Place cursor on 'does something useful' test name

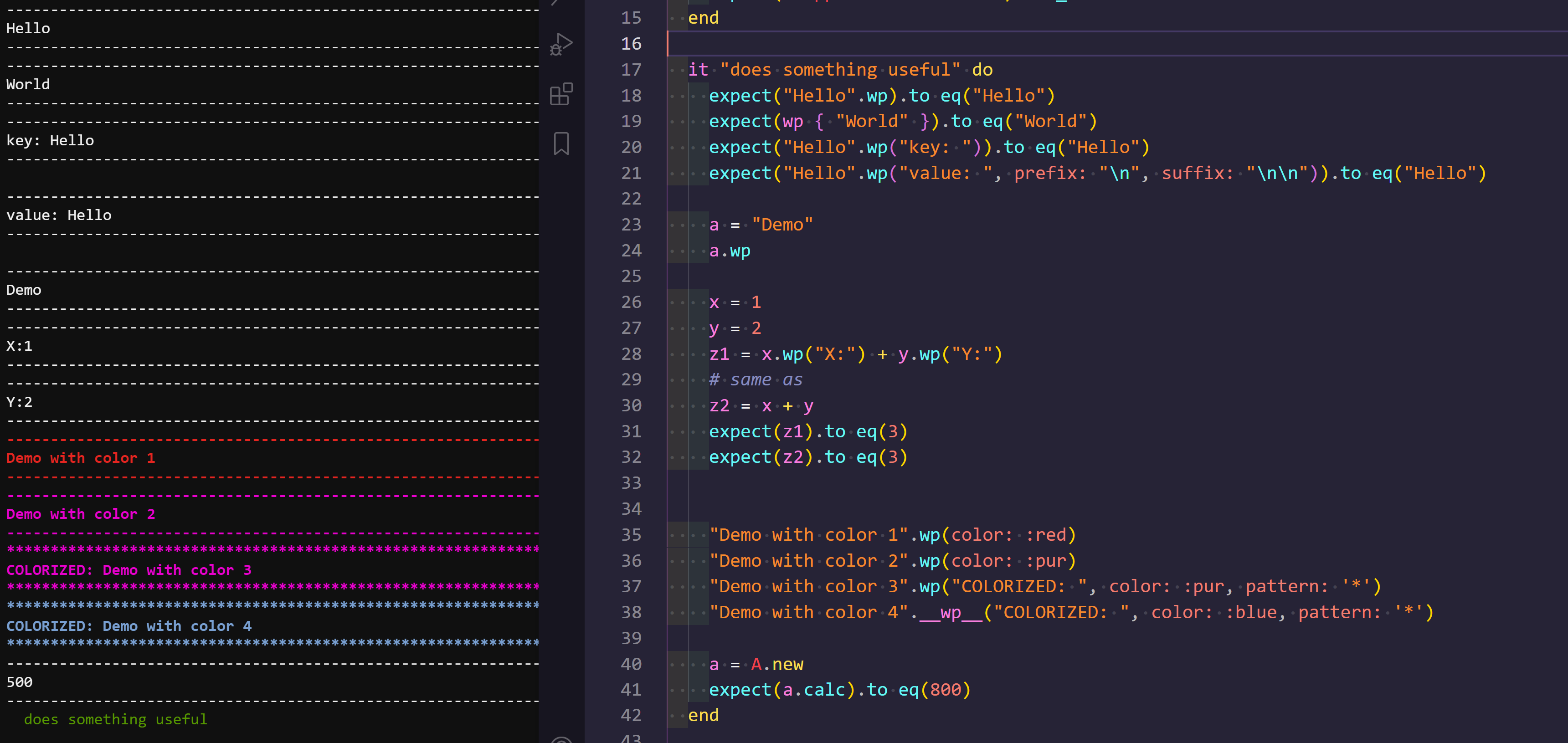[x=839, y=69]
